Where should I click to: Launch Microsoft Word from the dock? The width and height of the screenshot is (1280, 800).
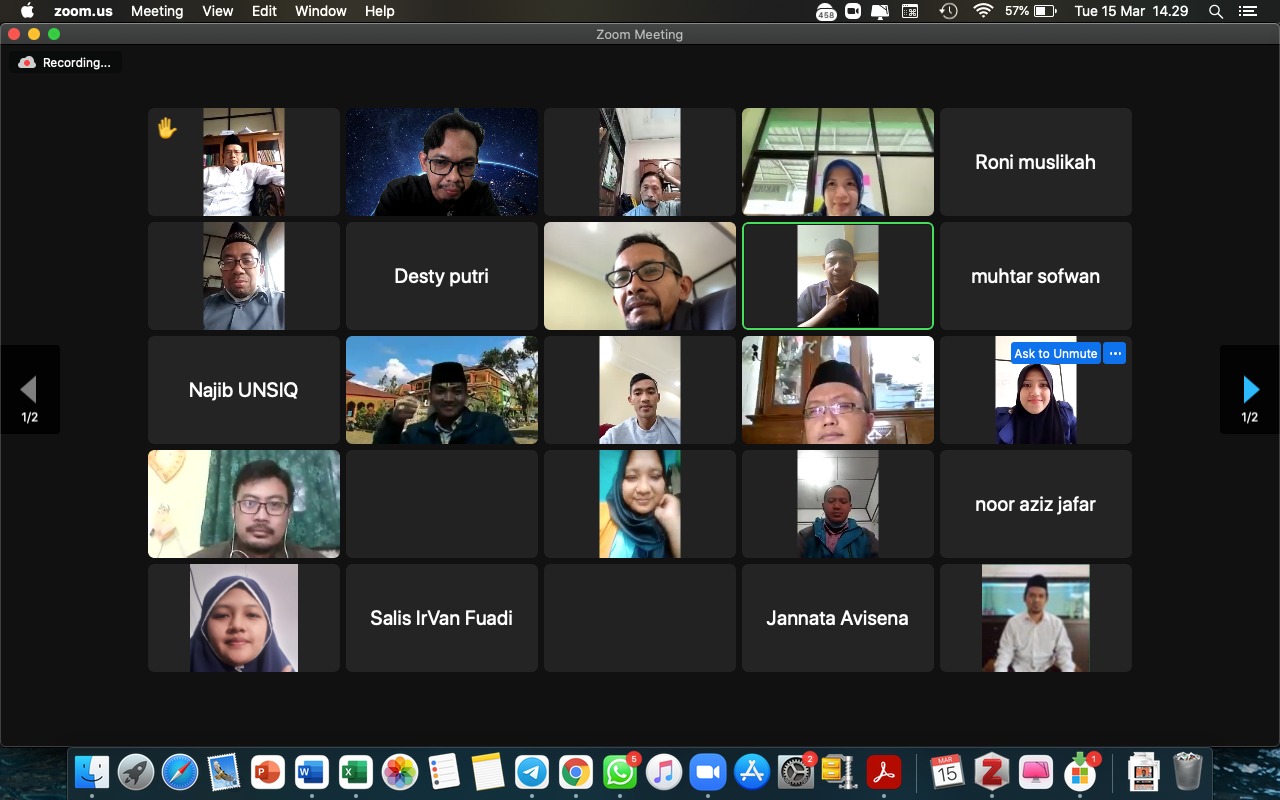click(311, 772)
